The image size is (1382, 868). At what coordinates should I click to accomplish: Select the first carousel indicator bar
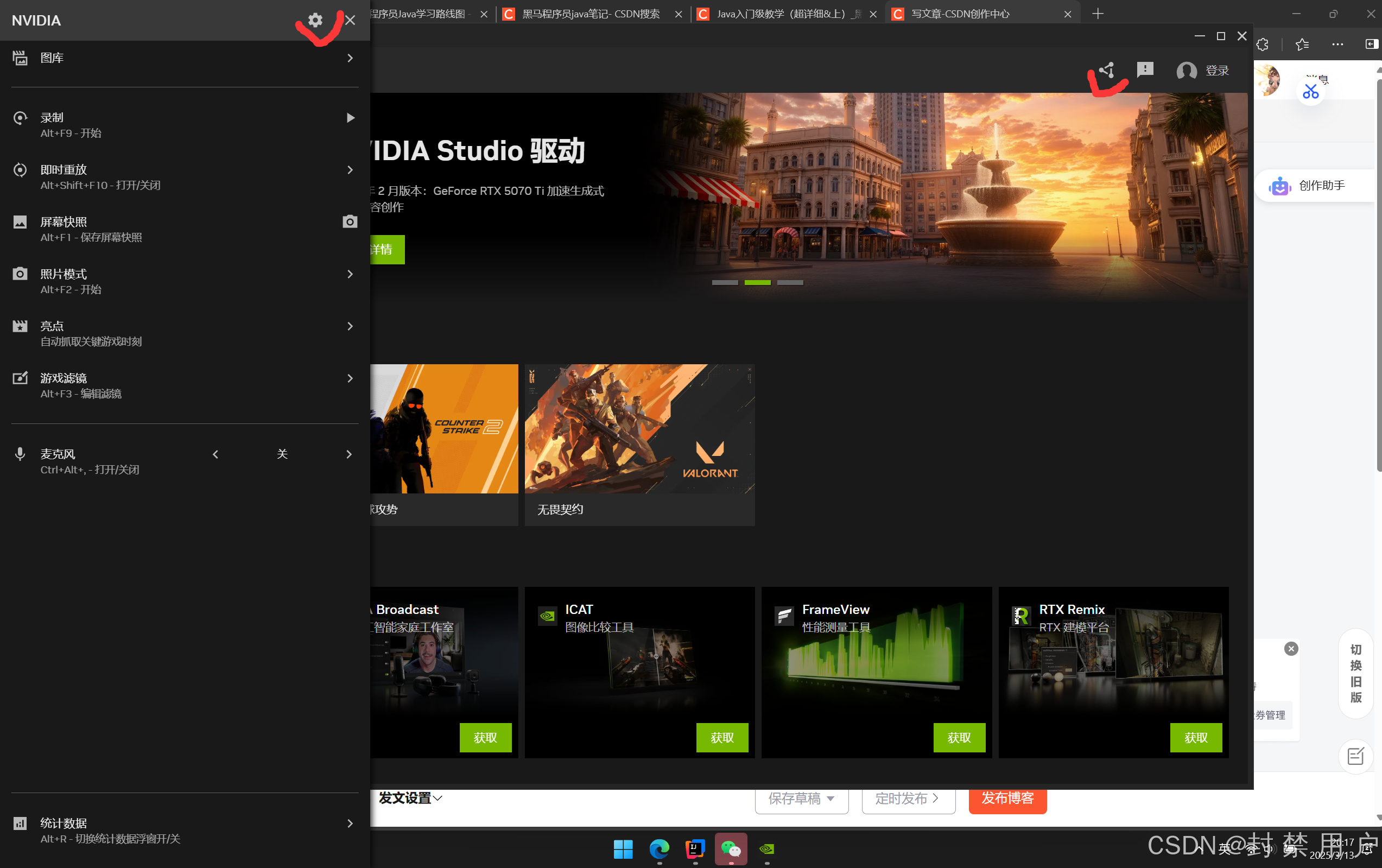click(x=724, y=282)
